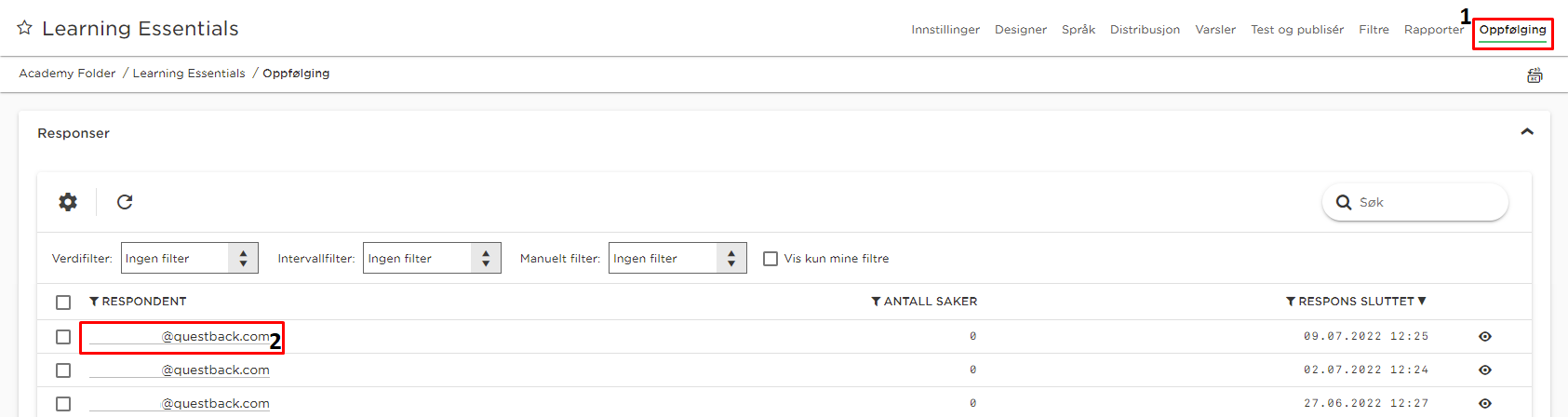This screenshot has width=1568, height=417.
Task: View the response dated 09.07.2022 via eye icon
Action: [x=1485, y=337]
